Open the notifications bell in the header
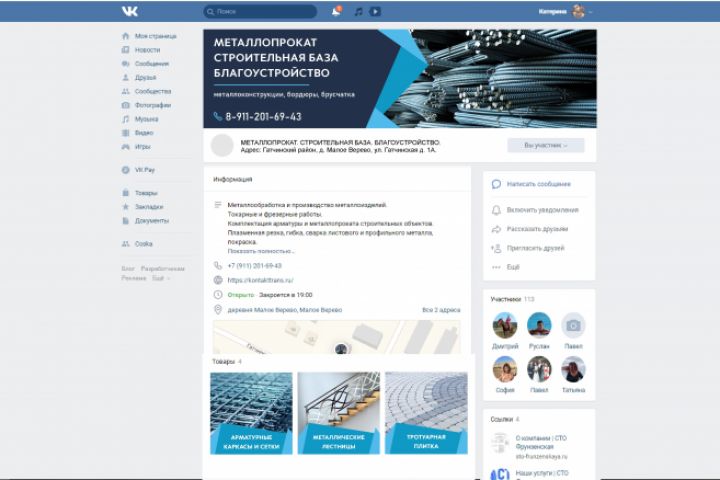 [336, 11]
